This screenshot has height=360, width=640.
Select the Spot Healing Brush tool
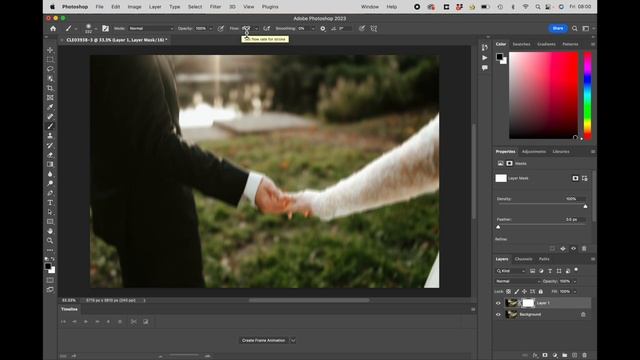tap(50, 117)
